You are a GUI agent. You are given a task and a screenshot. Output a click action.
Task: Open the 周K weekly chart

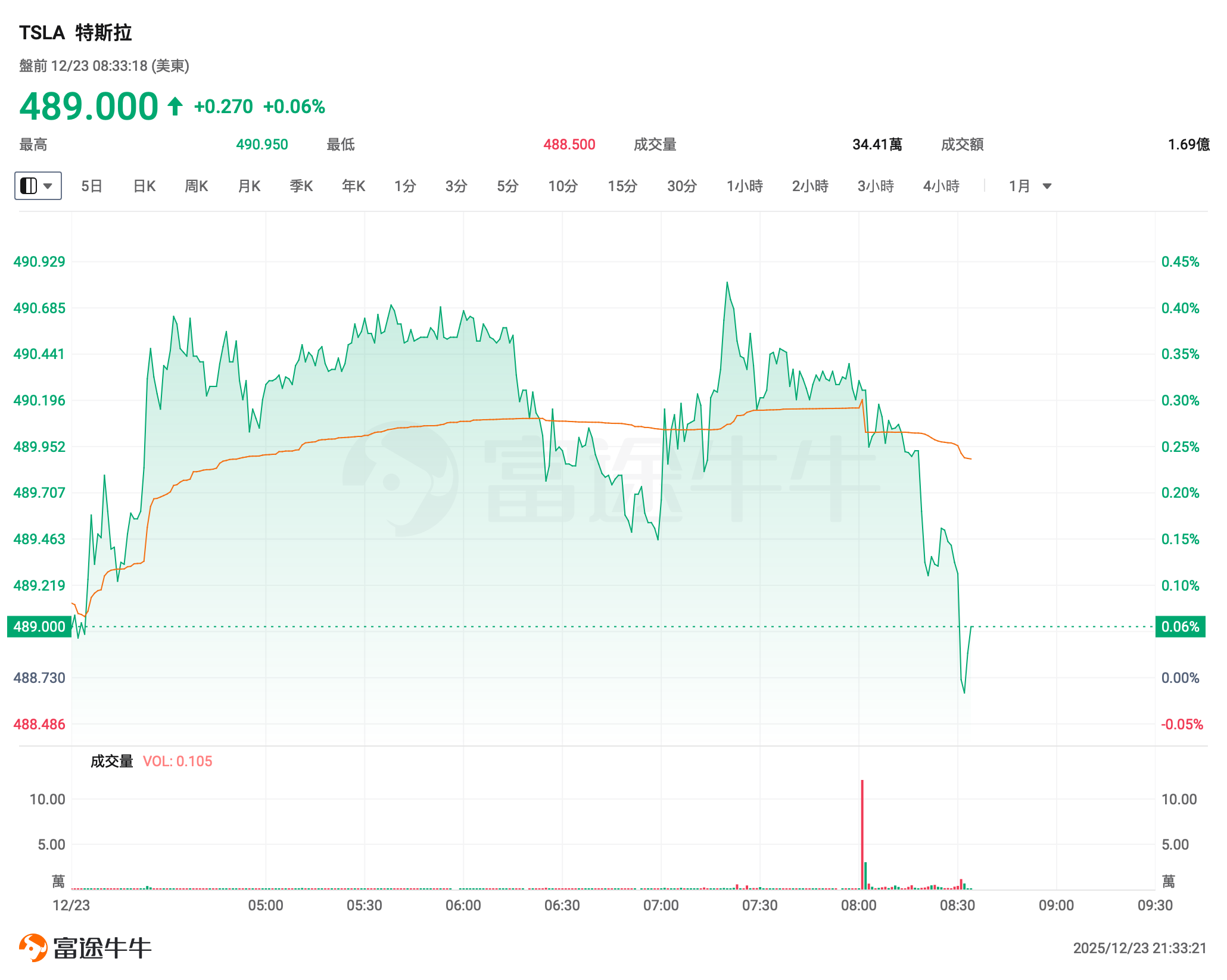pos(196,186)
